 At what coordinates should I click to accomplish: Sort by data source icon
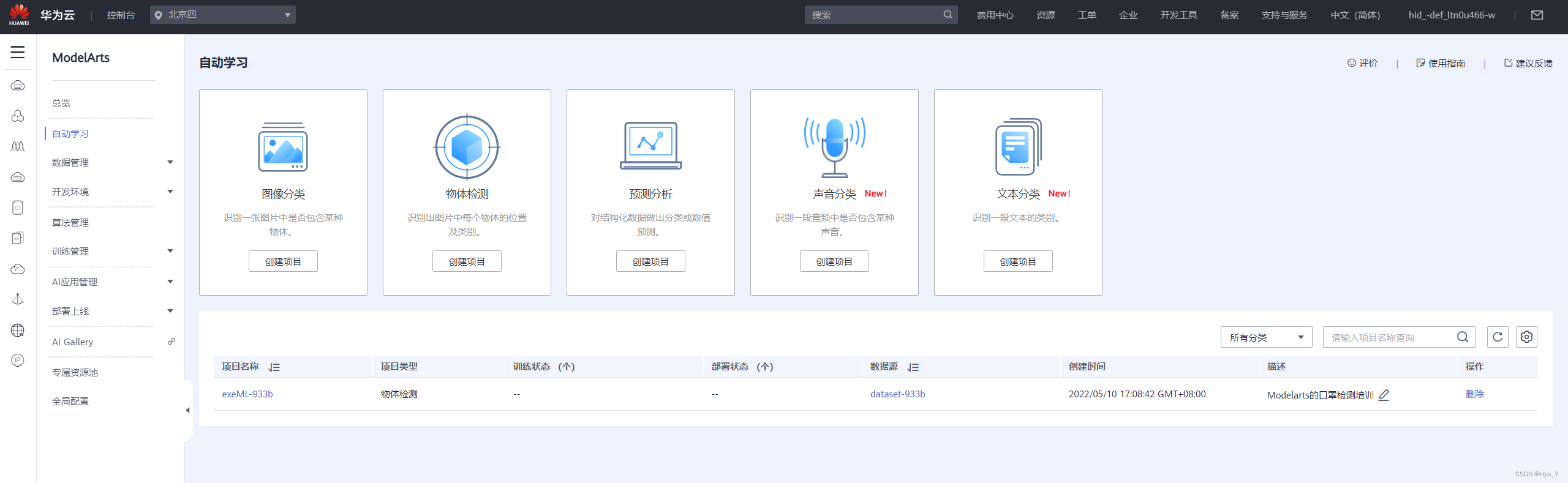(913, 367)
